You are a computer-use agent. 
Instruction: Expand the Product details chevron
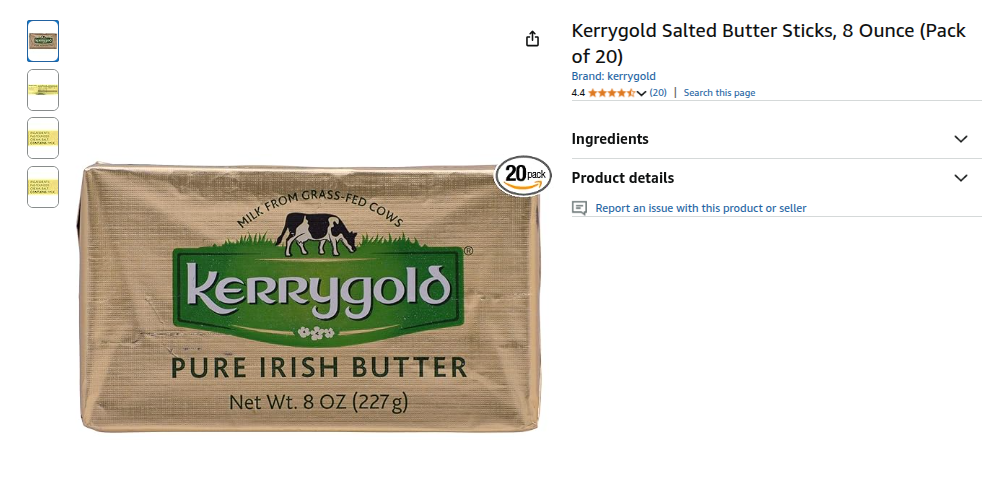click(x=961, y=178)
